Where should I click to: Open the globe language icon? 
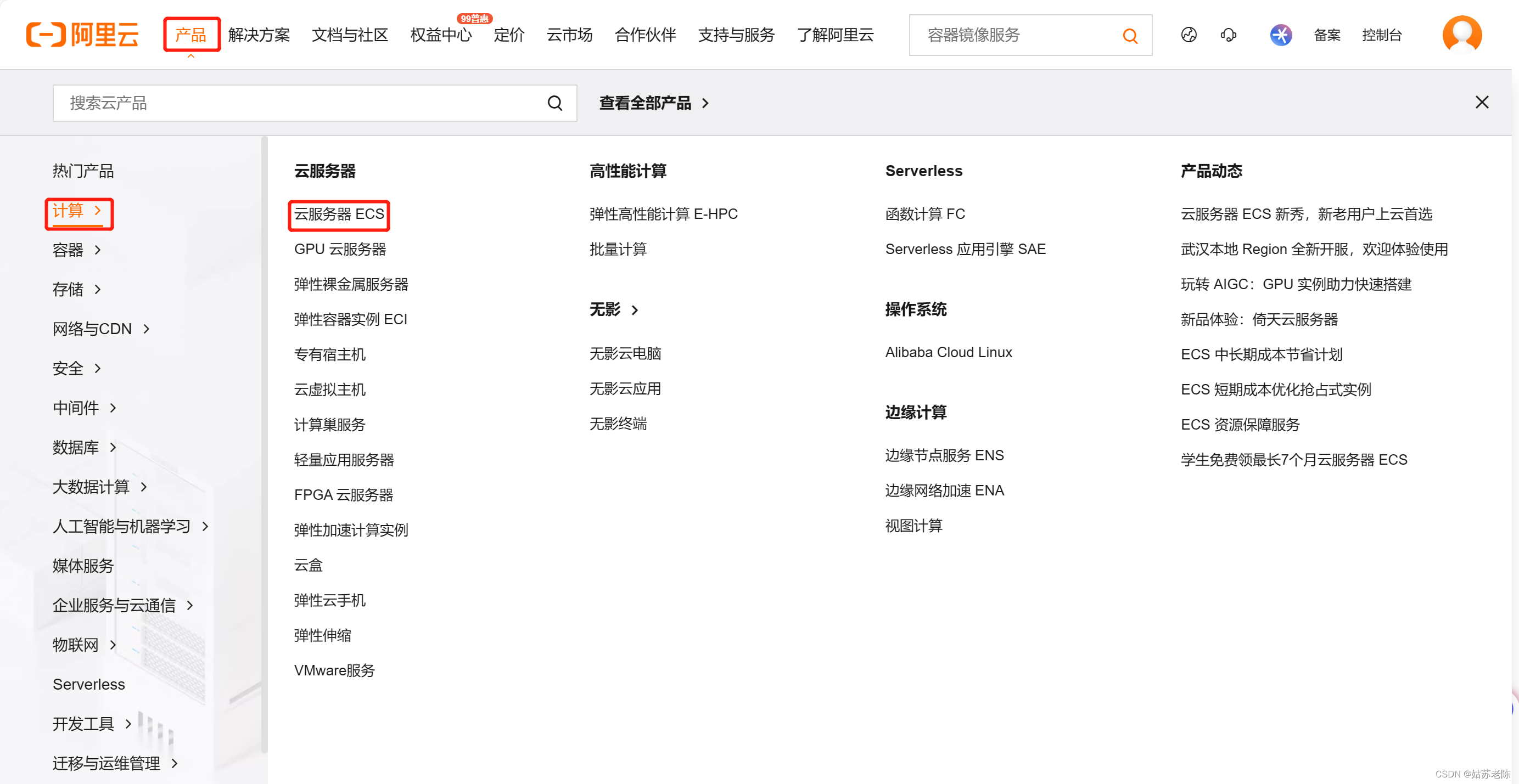[x=1189, y=35]
